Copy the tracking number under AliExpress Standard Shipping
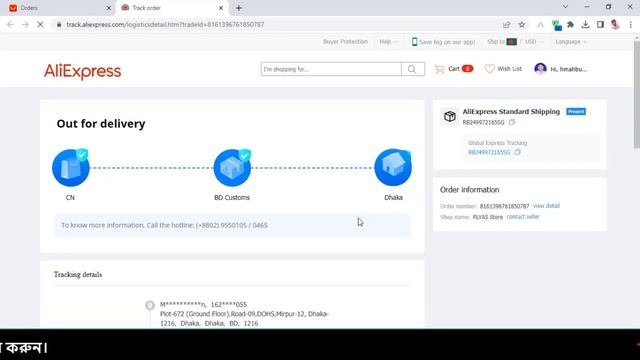 tap(512, 122)
